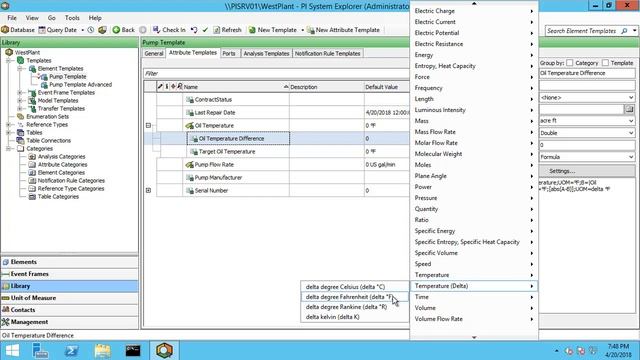This screenshot has height=360, width=640.
Task: Collapse the Oil Temperature attribute row
Action: pos(149,125)
